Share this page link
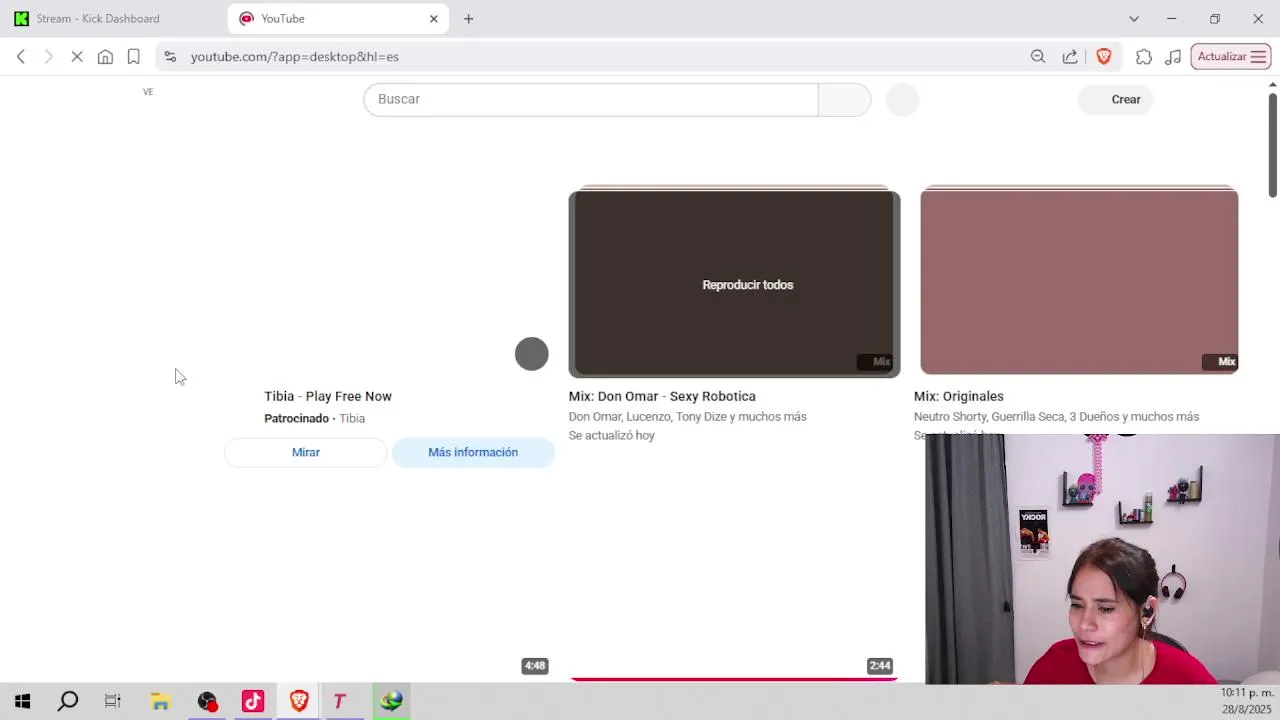Screen dimensions: 1280x720 pos(1070,57)
